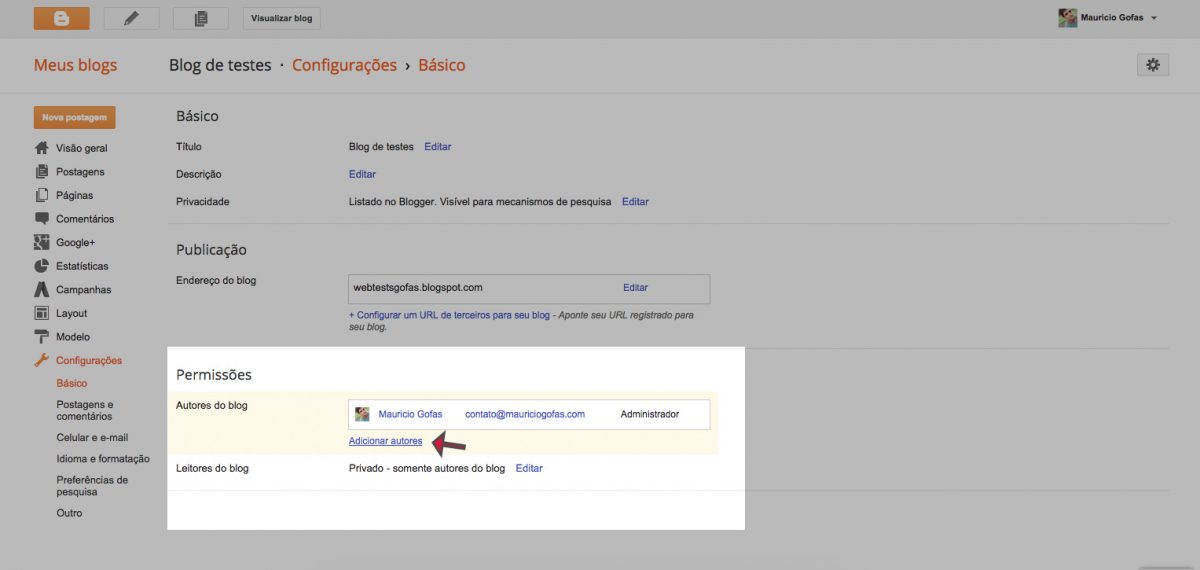Click Mauricio Gofas author name link
The height and width of the screenshot is (570, 1200).
(x=410, y=414)
